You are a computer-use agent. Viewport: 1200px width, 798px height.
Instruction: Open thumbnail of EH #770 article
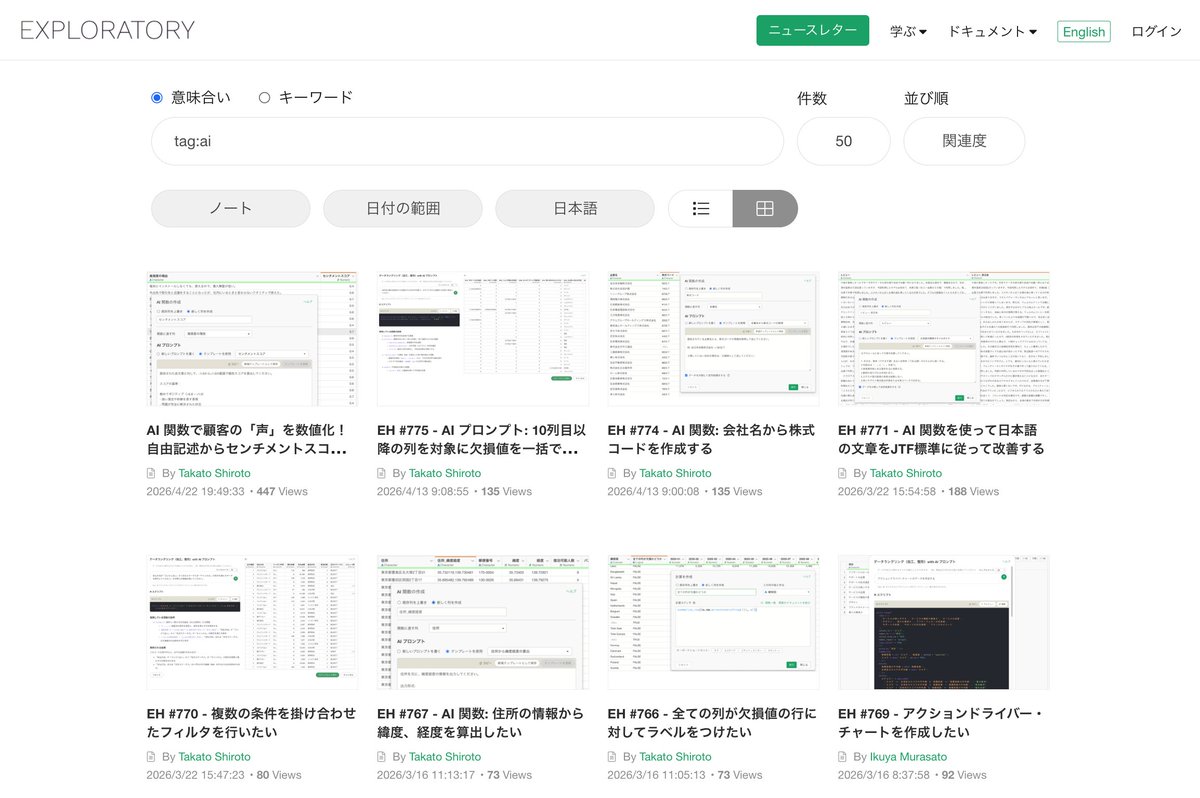click(x=252, y=621)
